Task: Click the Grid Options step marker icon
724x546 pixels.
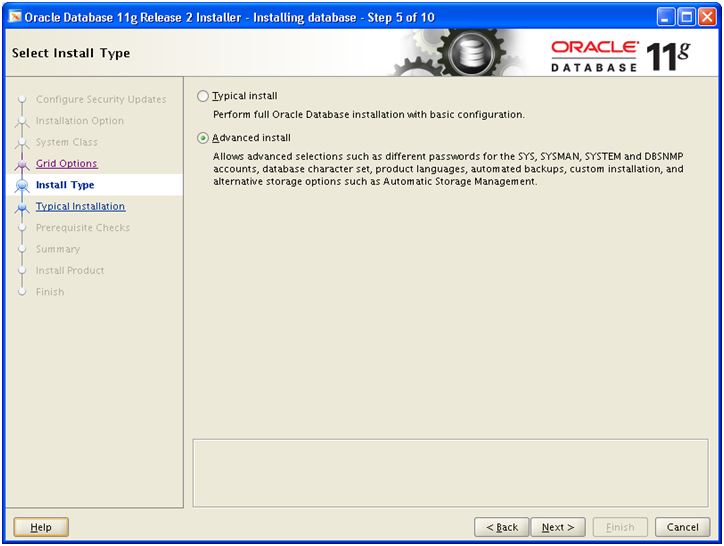Action: 22,164
